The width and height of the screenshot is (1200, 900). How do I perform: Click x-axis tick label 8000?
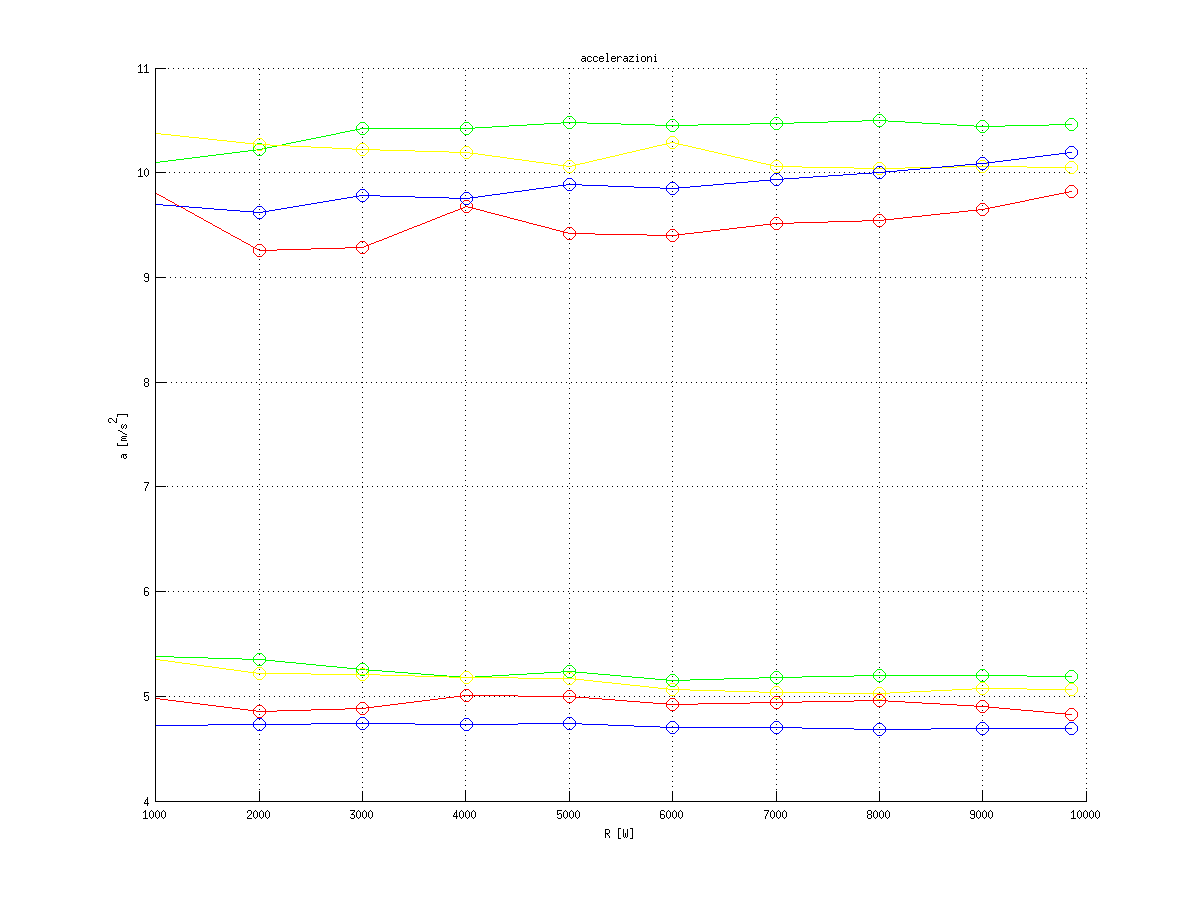point(880,815)
